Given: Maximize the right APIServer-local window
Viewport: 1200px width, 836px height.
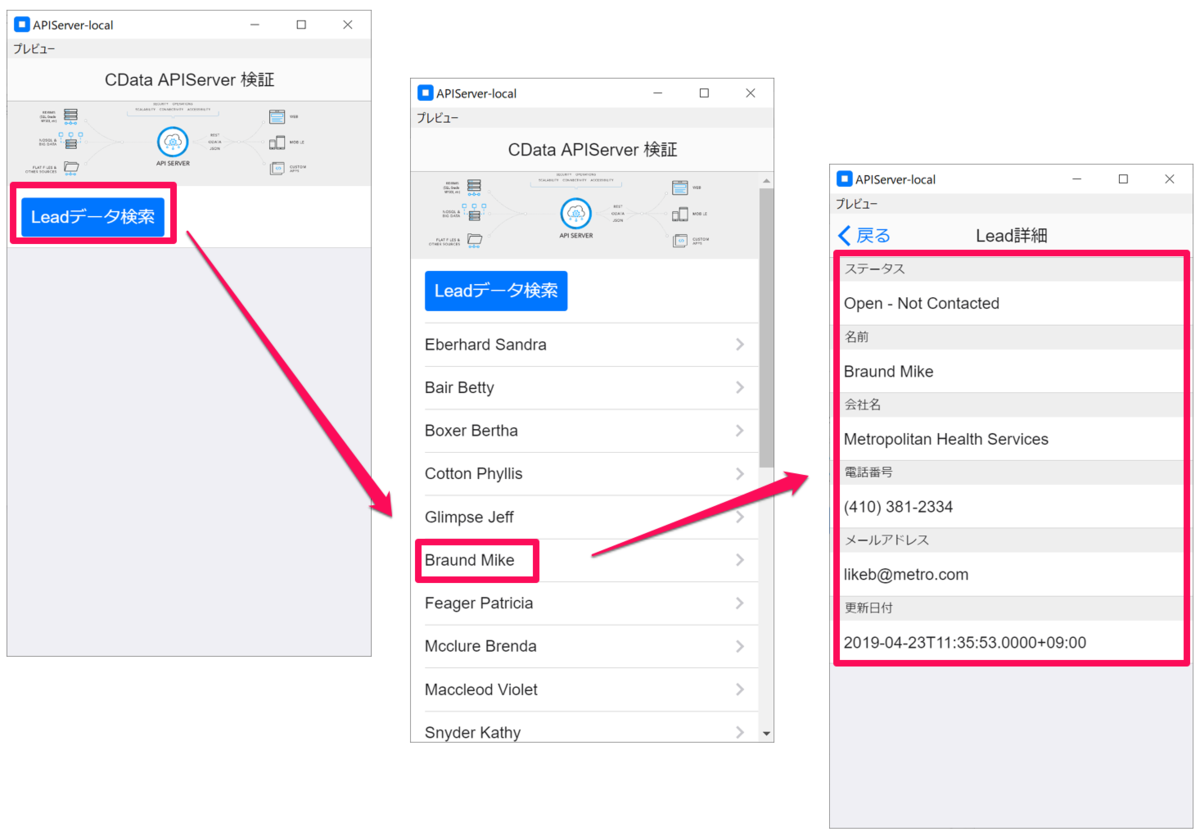Looking at the screenshot, I should 1123,179.
